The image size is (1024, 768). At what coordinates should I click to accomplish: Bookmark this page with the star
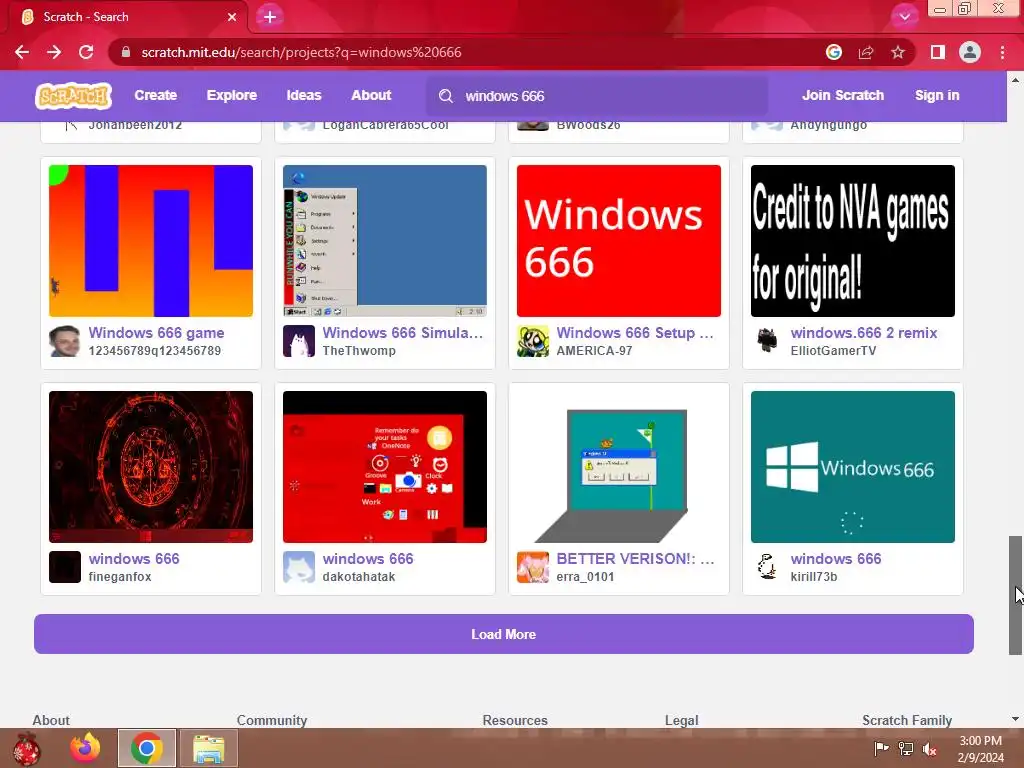coord(898,52)
